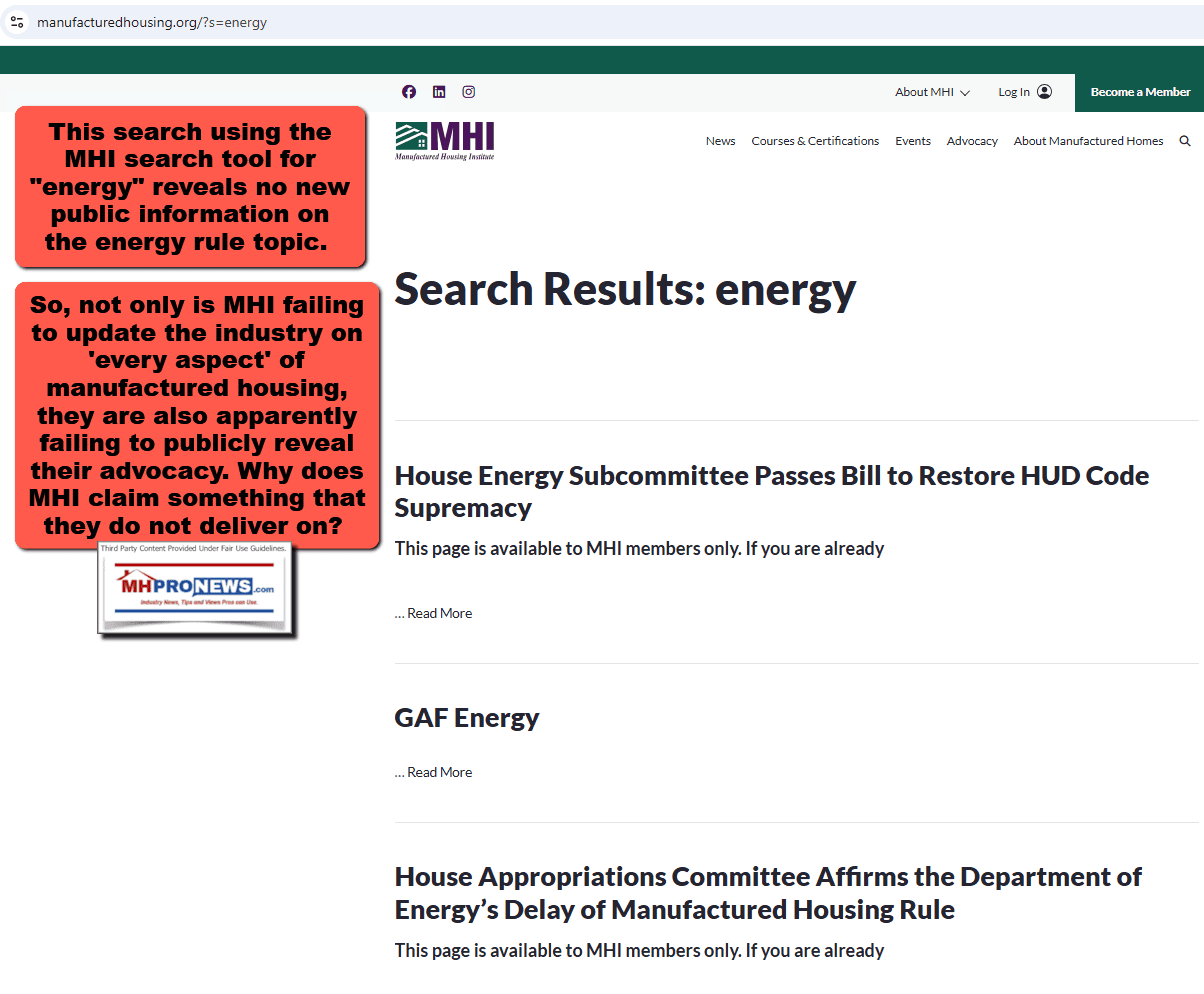Image resolution: width=1204 pixels, height=994 pixels.
Task: Open the Events navigation item
Action: click(x=912, y=141)
